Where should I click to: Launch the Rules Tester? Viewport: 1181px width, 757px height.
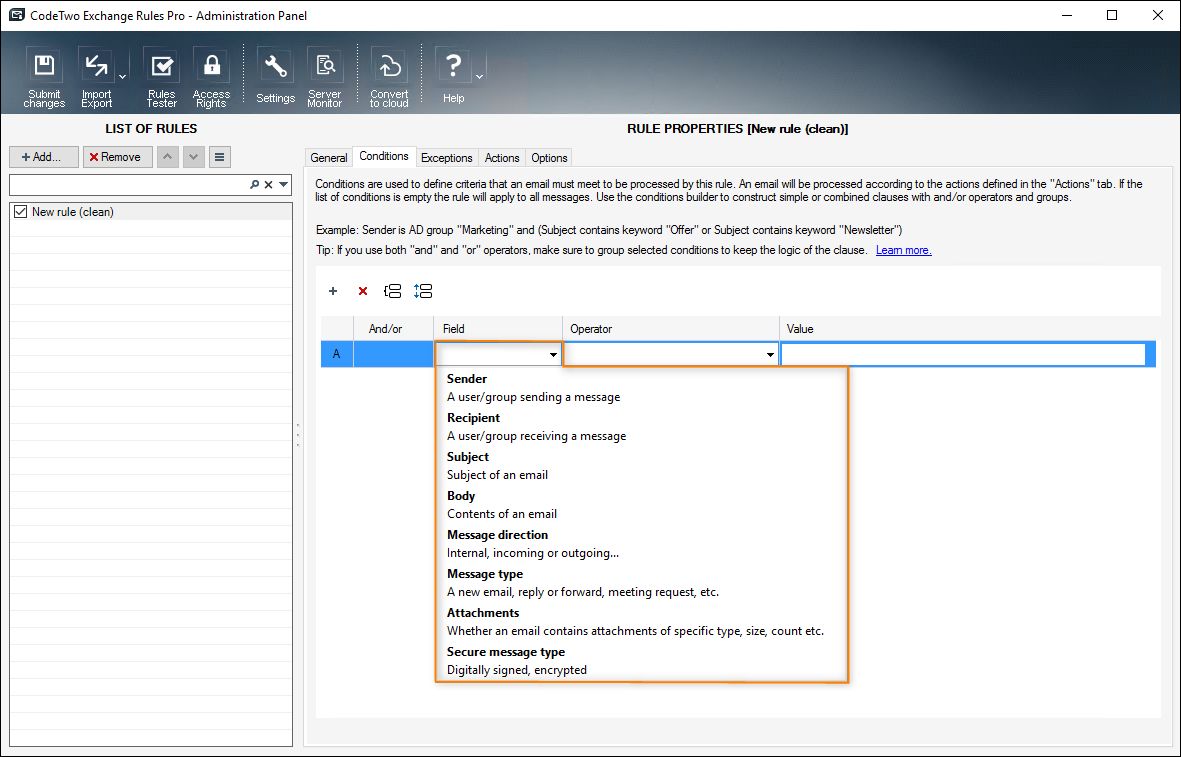[x=161, y=78]
